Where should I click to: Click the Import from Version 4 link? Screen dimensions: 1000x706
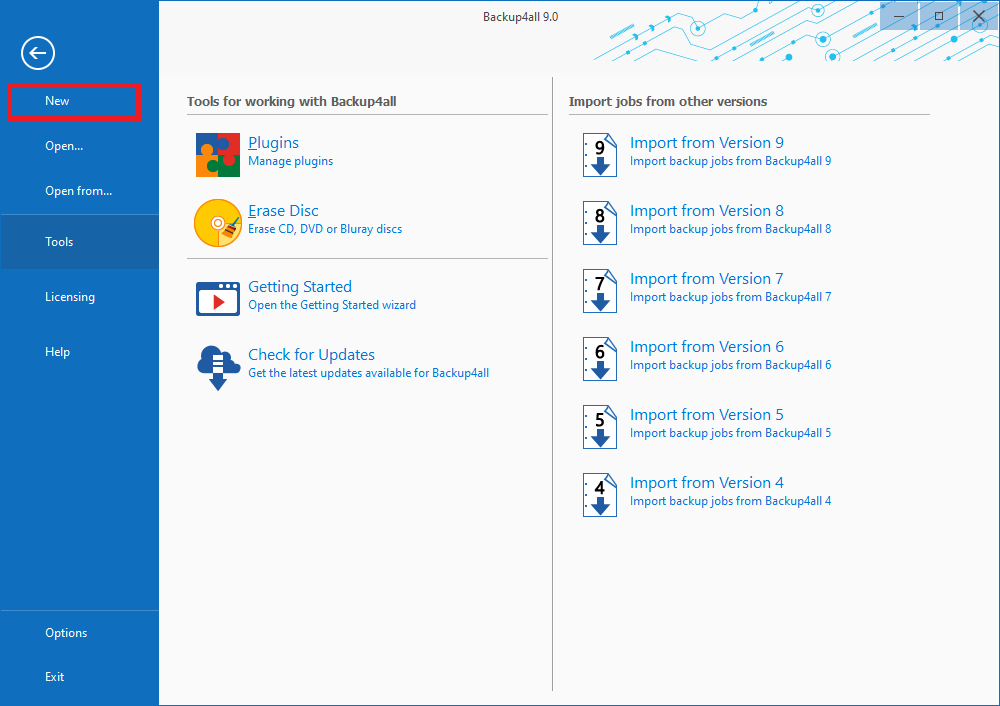(x=707, y=483)
